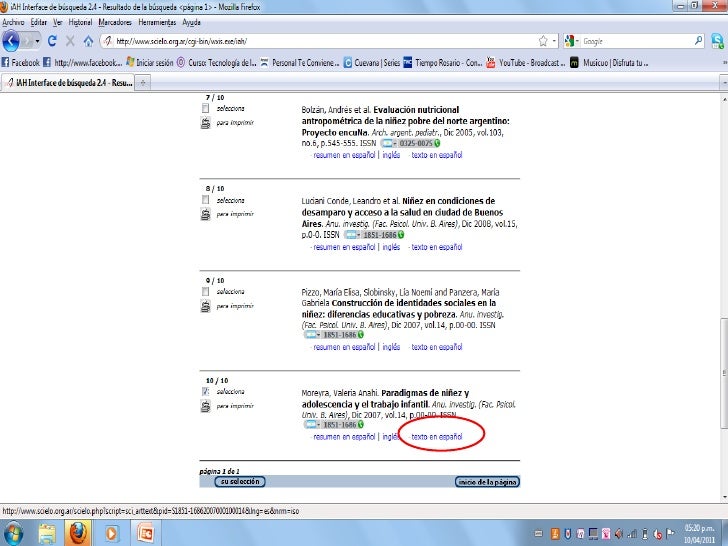This screenshot has width=728, height=546.
Task: Click the scrollbar down arrow
Action: point(724,497)
